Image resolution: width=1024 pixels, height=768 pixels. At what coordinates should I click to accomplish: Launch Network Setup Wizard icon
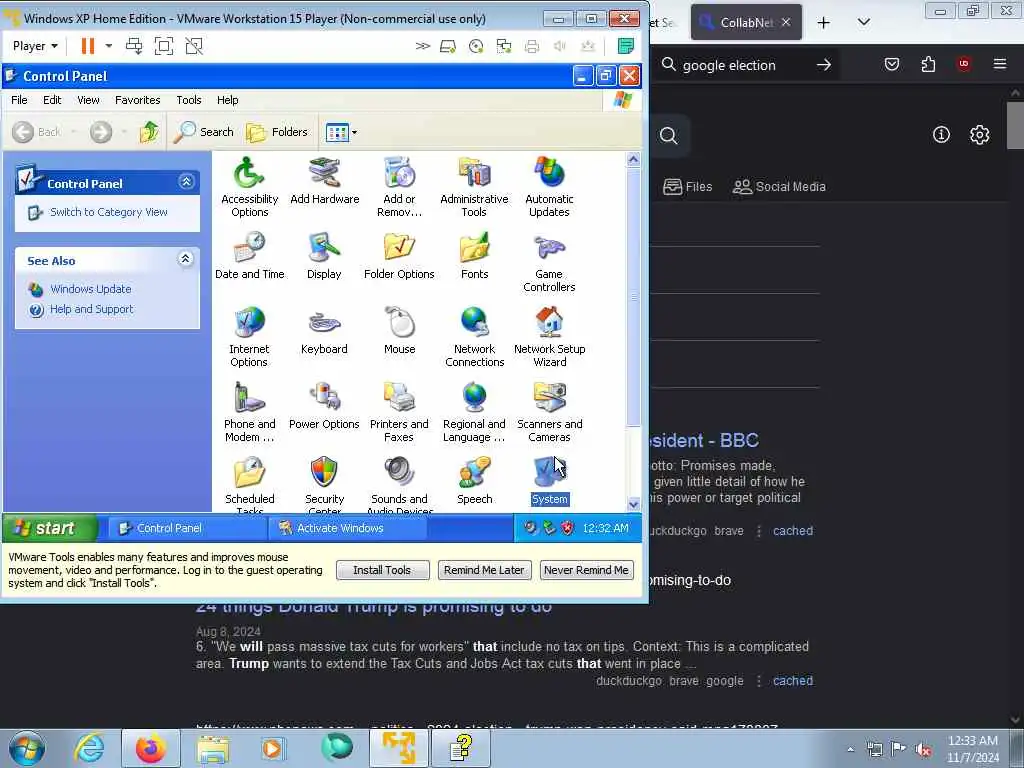coord(549,337)
